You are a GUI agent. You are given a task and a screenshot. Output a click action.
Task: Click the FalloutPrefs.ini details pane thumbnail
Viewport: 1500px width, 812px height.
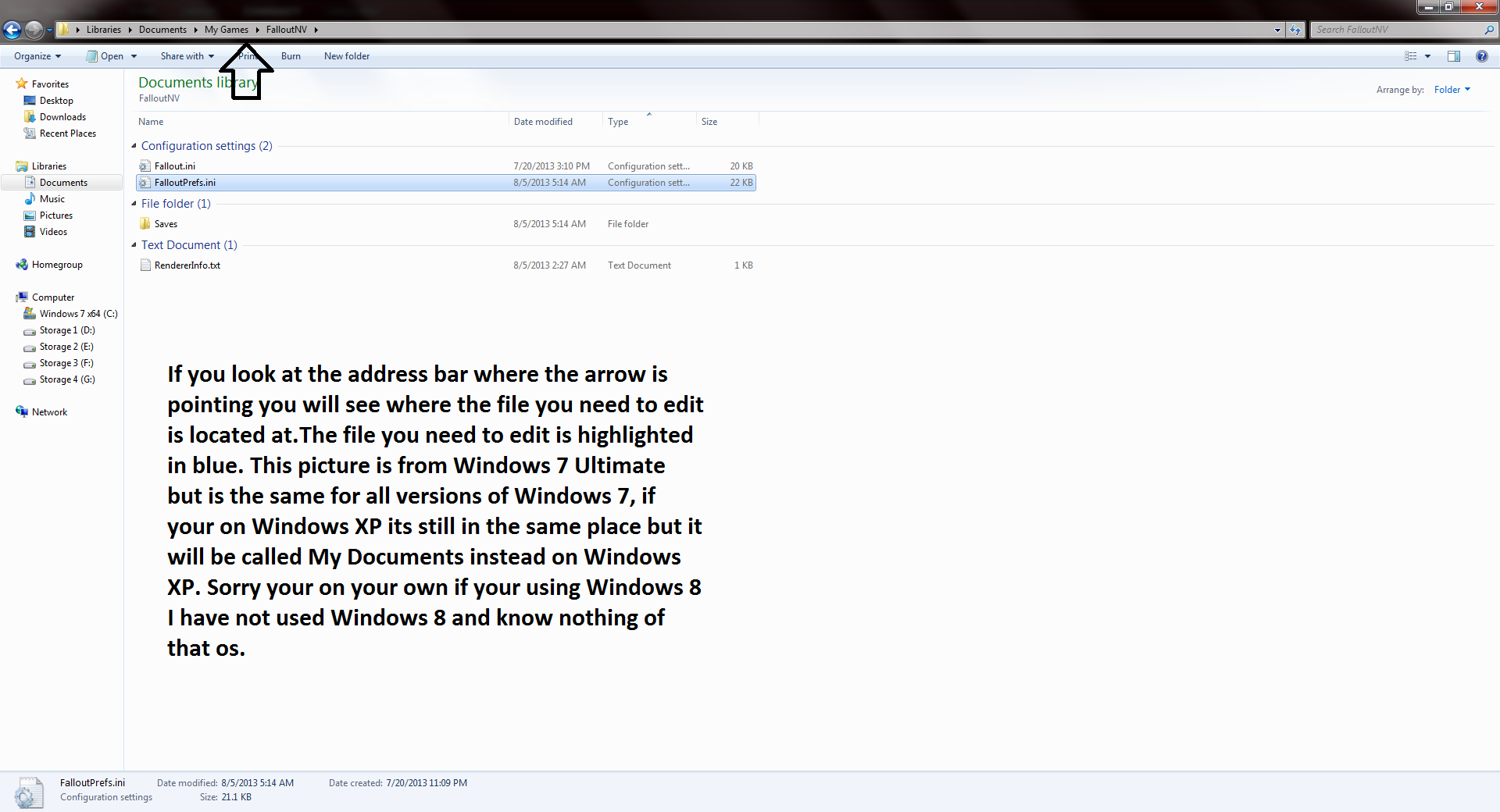coord(29,792)
